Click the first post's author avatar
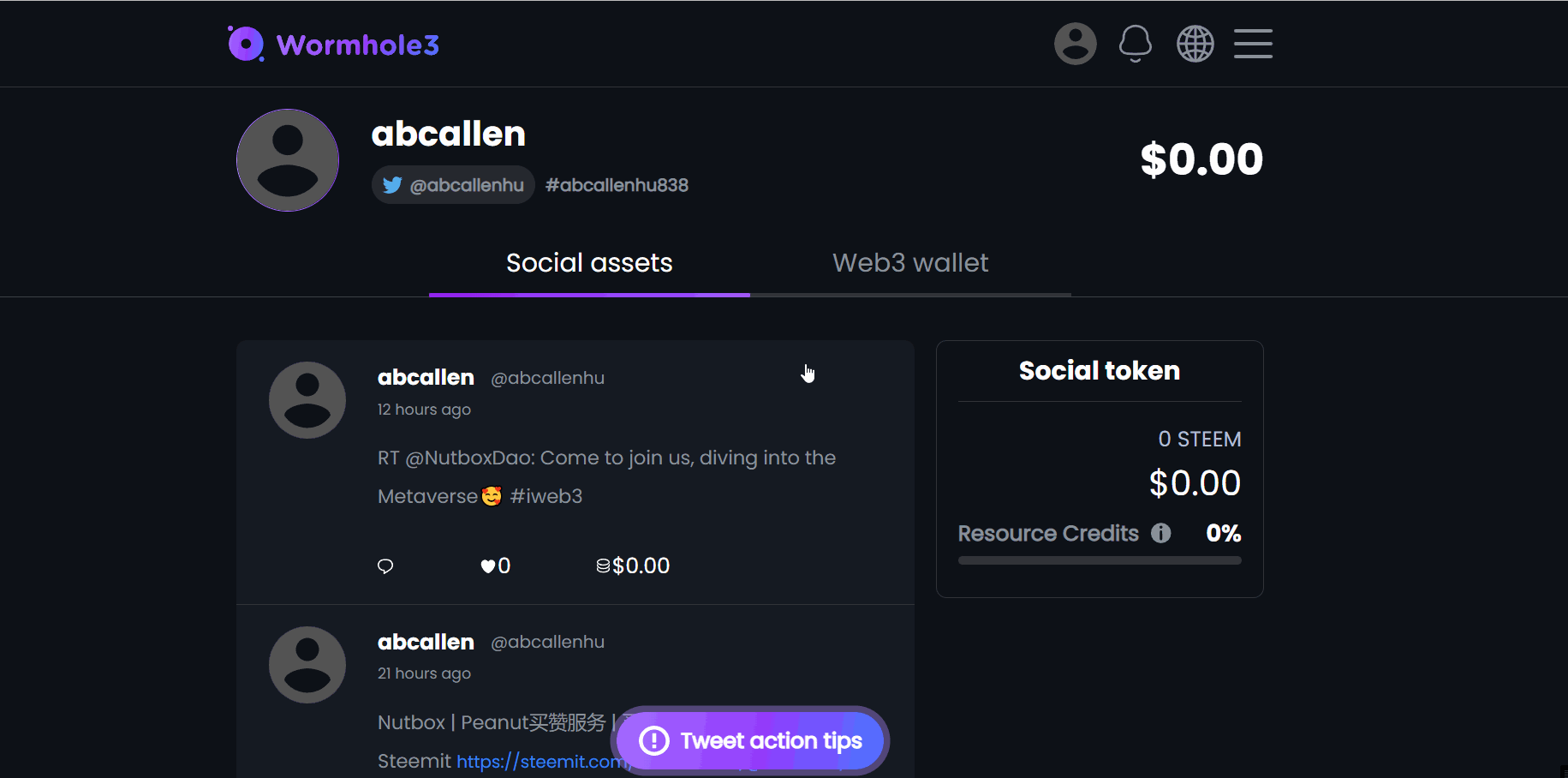This screenshot has width=1568, height=778. pyautogui.click(x=307, y=400)
